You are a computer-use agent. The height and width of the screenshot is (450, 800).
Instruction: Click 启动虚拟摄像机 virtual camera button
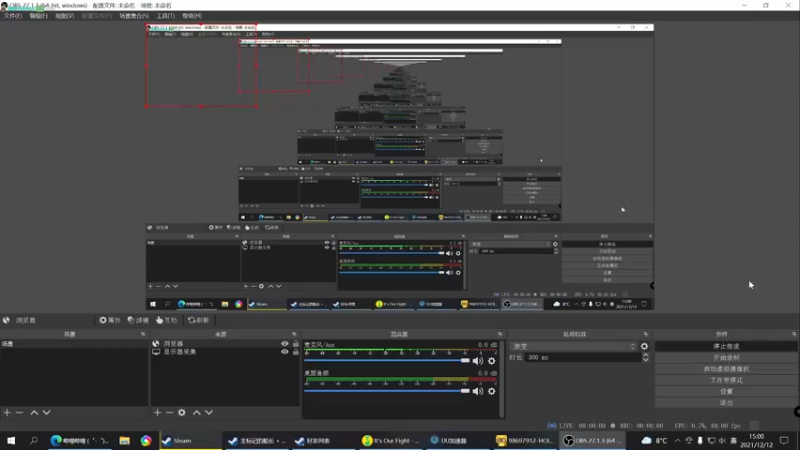(x=726, y=369)
